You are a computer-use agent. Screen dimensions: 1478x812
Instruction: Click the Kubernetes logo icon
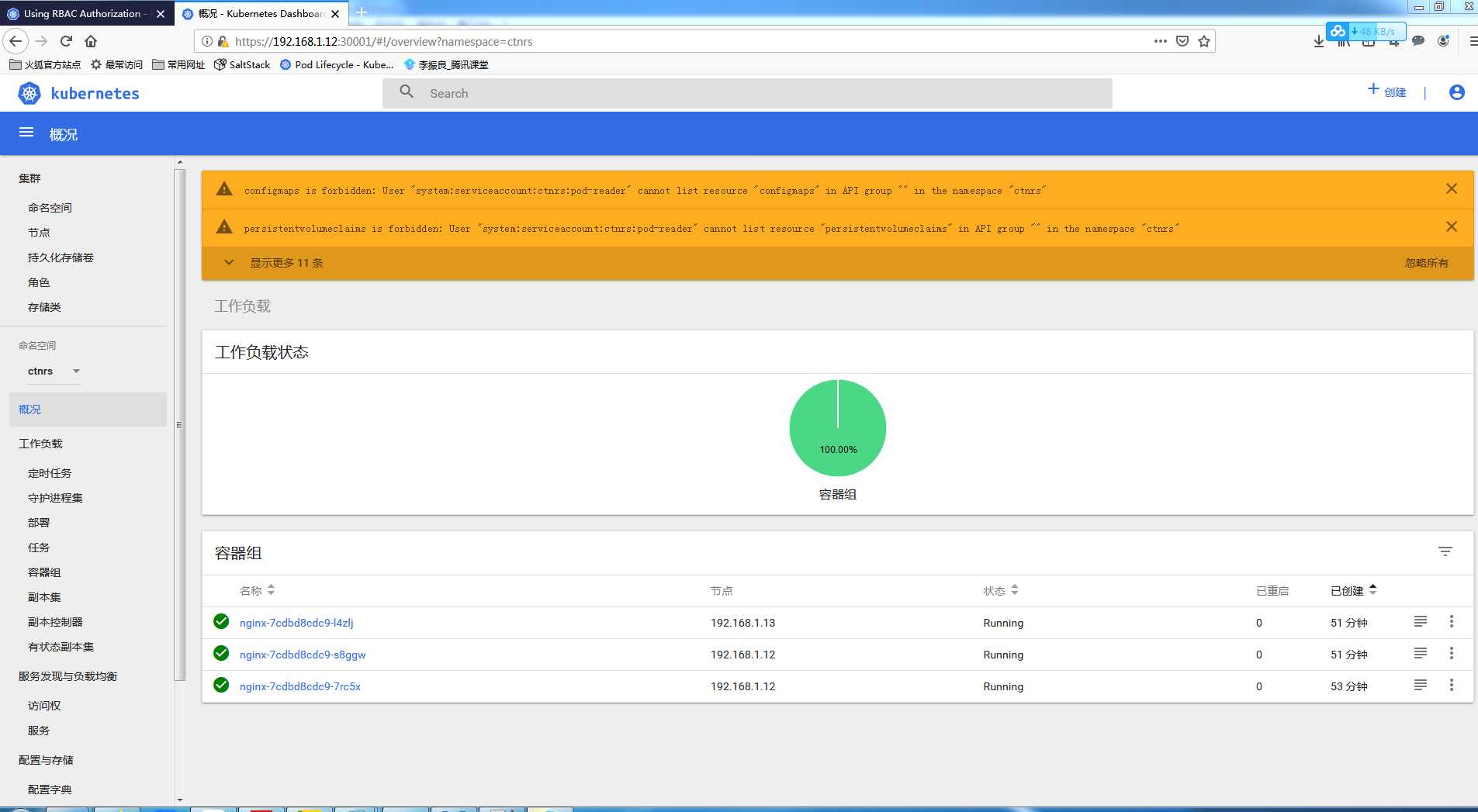(29, 94)
